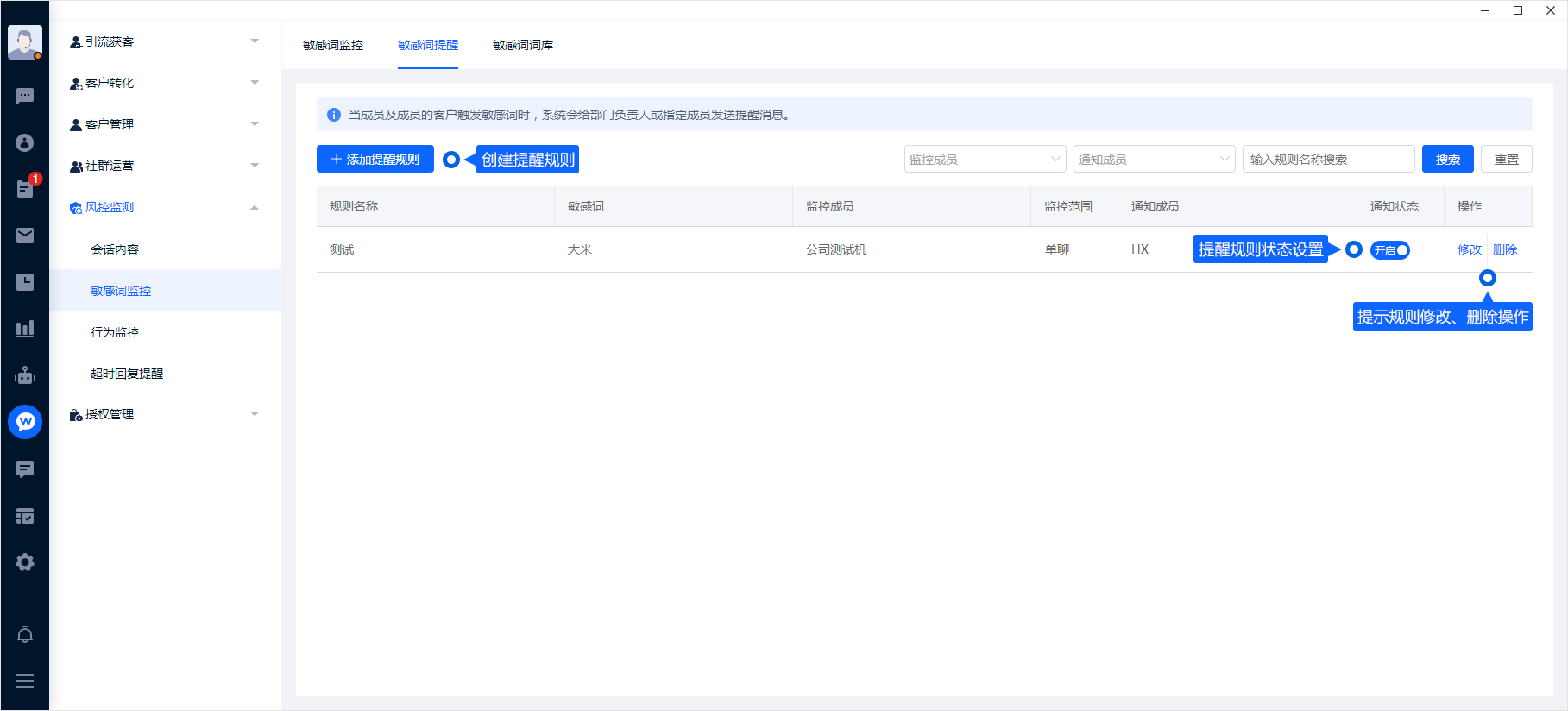The width and height of the screenshot is (1568, 711).
Task: Click the 删除 link for 测试 rule
Action: coord(1505,249)
